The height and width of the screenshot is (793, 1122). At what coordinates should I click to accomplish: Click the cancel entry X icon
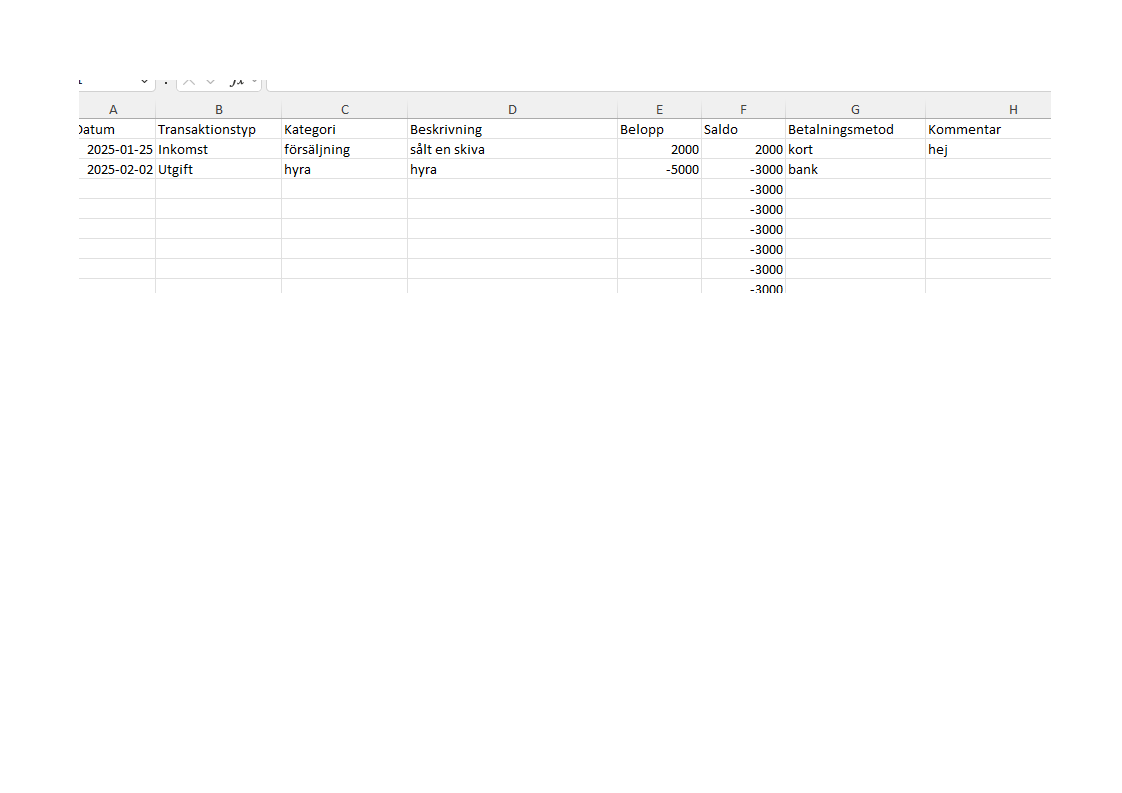[188, 81]
